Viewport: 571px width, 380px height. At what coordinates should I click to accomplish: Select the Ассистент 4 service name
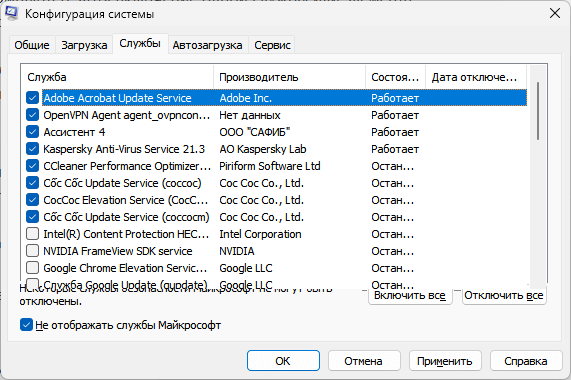click(74, 132)
